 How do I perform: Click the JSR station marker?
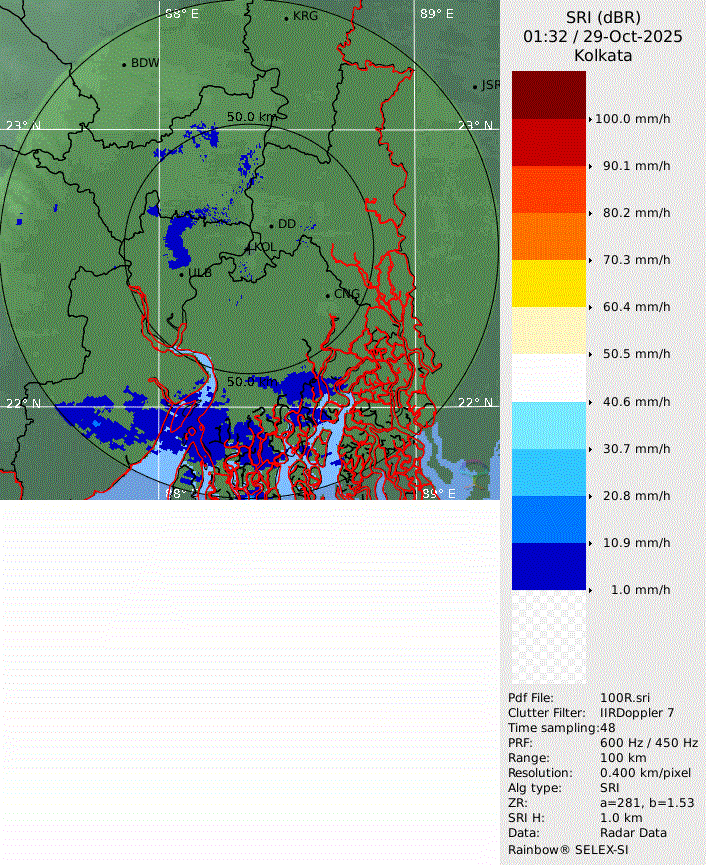click(x=475, y=87)
